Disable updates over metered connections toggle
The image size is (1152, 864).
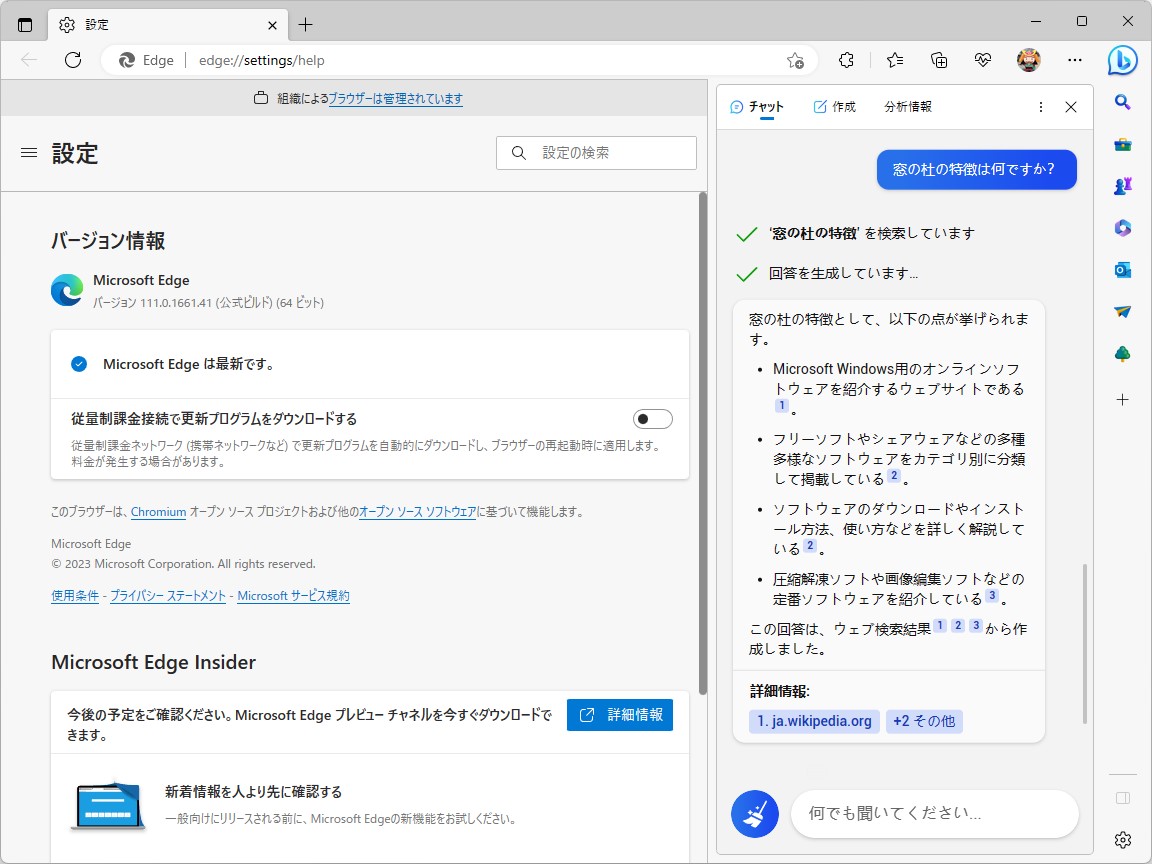[x=652, y=418]
